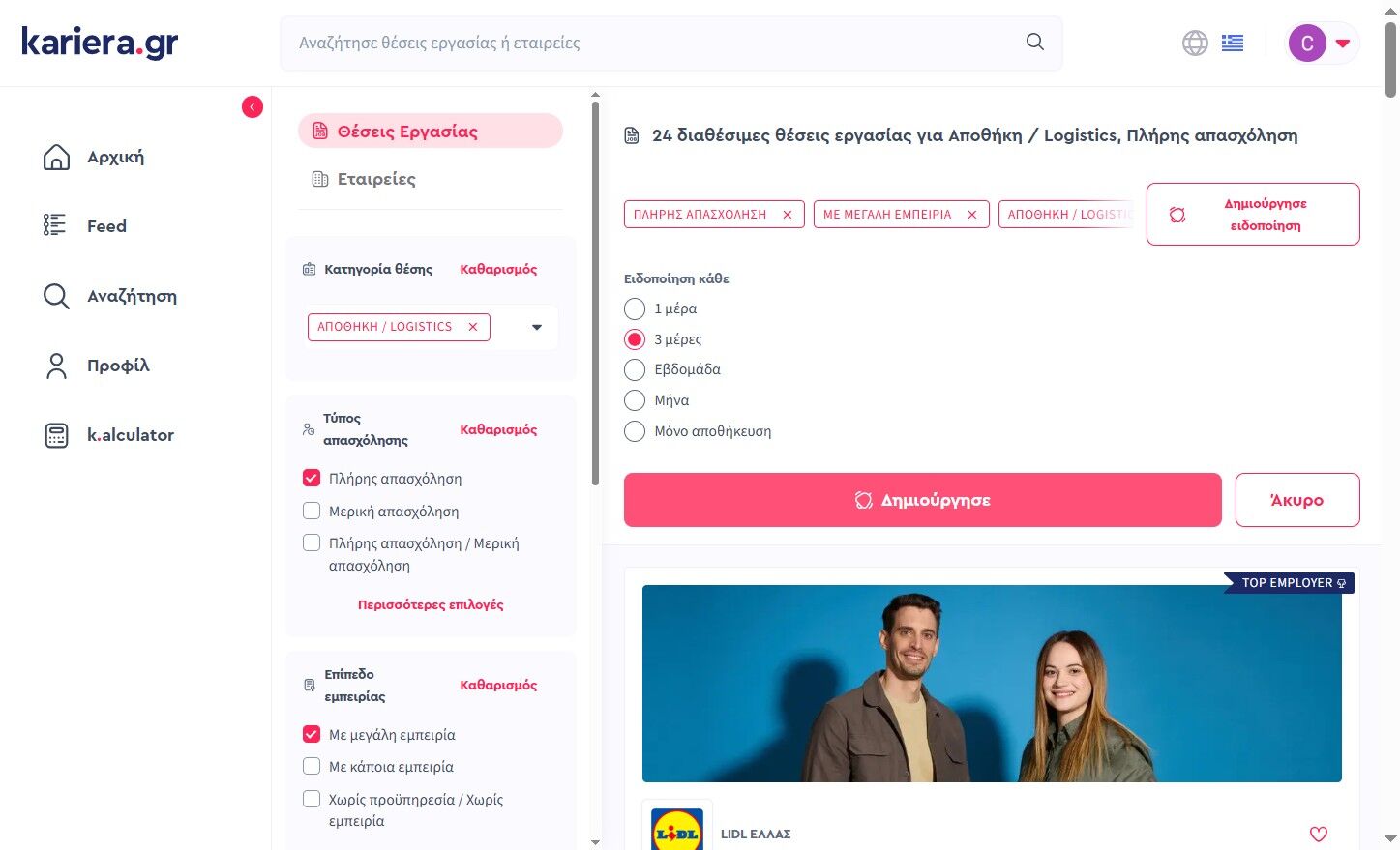Click the pink Δημιούργησε button

[x=923, y=500]
